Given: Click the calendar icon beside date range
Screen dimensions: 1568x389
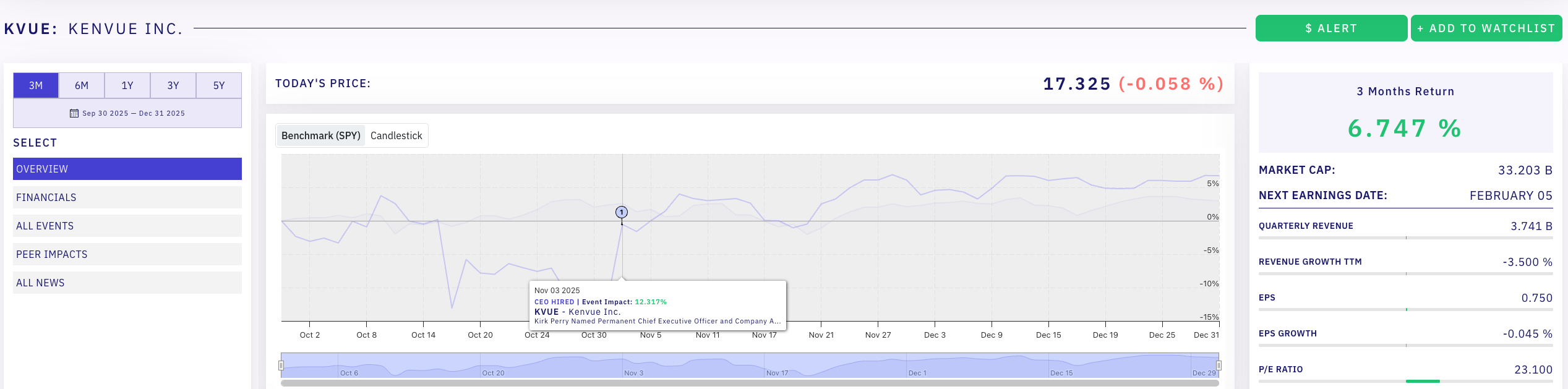Looking at the screenshot, I should point(74,113).
